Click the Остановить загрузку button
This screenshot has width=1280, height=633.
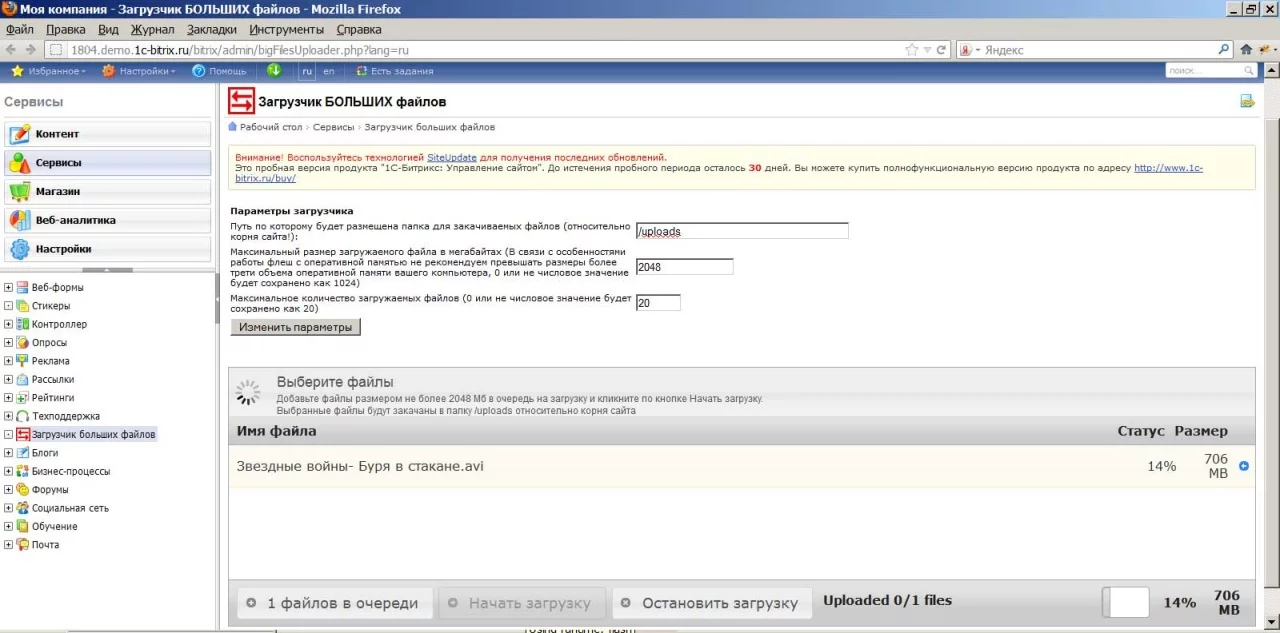point(709,603)
